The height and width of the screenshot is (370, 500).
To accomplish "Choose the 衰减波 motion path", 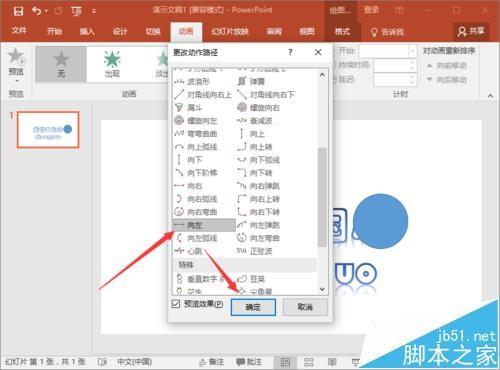I will 255,121.
